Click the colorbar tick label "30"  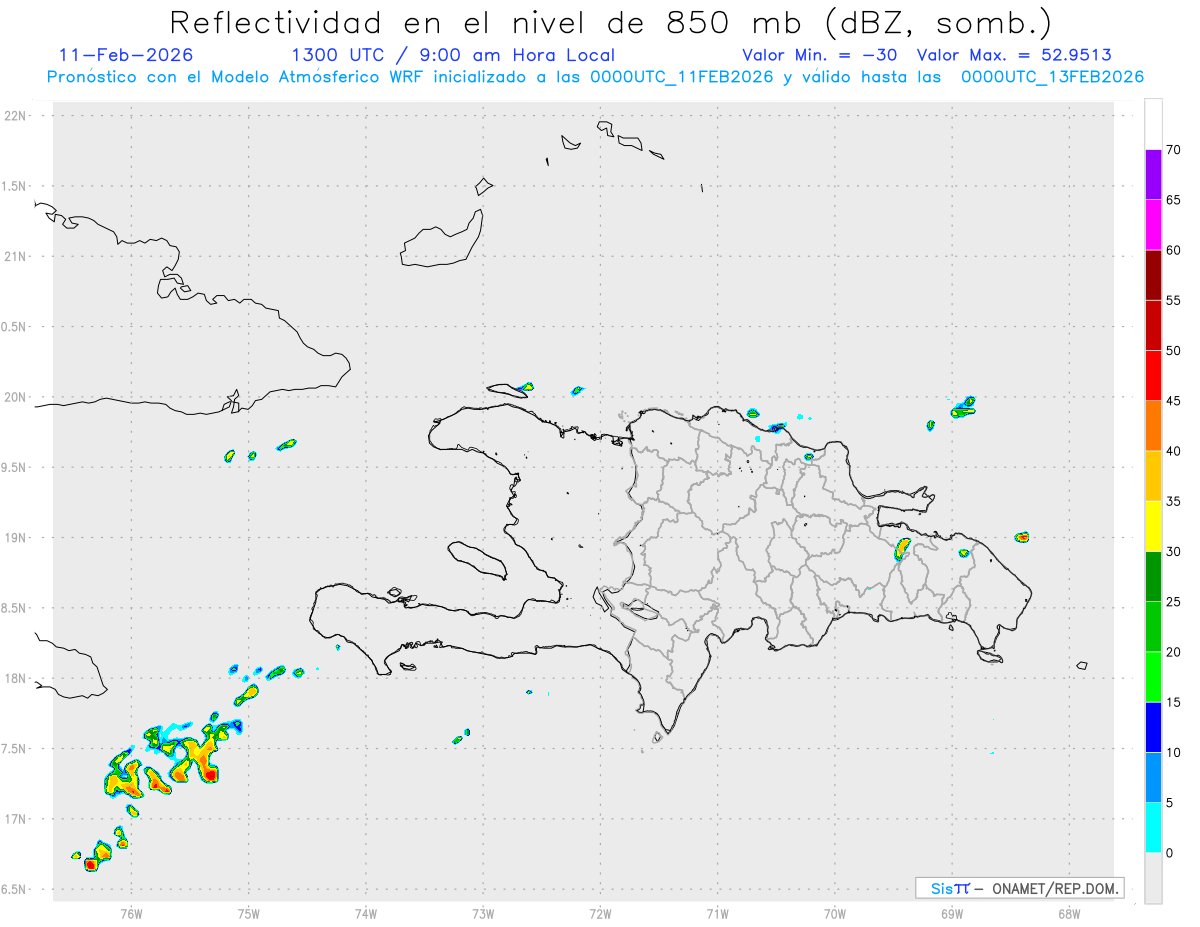point(1174,552)
